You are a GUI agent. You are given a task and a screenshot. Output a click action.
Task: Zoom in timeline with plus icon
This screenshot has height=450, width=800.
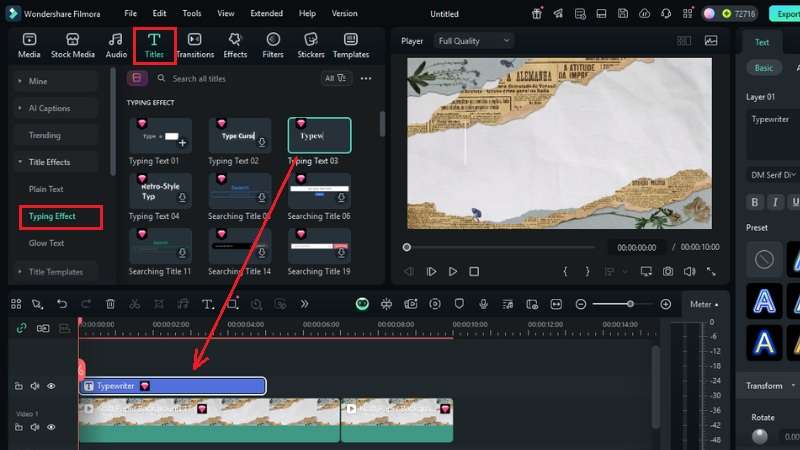pos(665,304)
